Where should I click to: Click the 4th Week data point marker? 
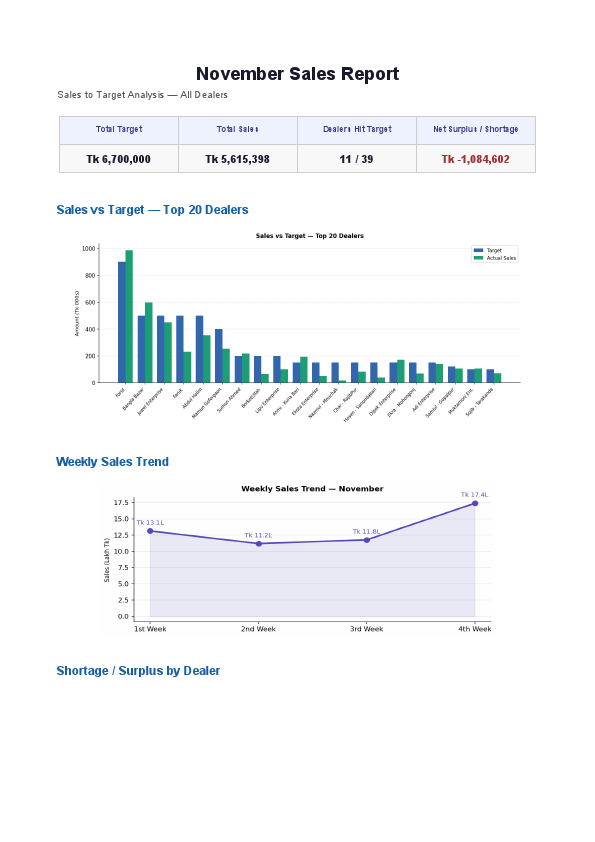475,503
